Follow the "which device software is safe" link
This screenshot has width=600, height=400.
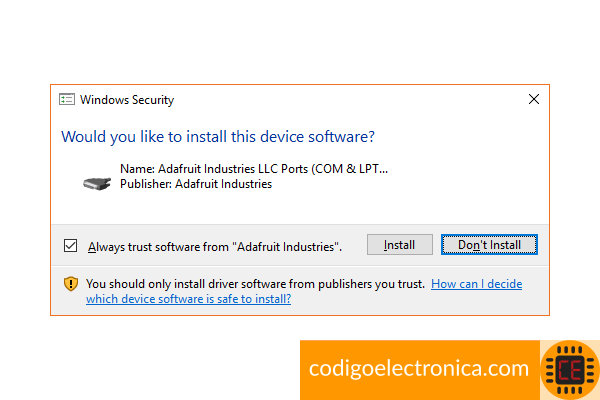tap(188, 299)
